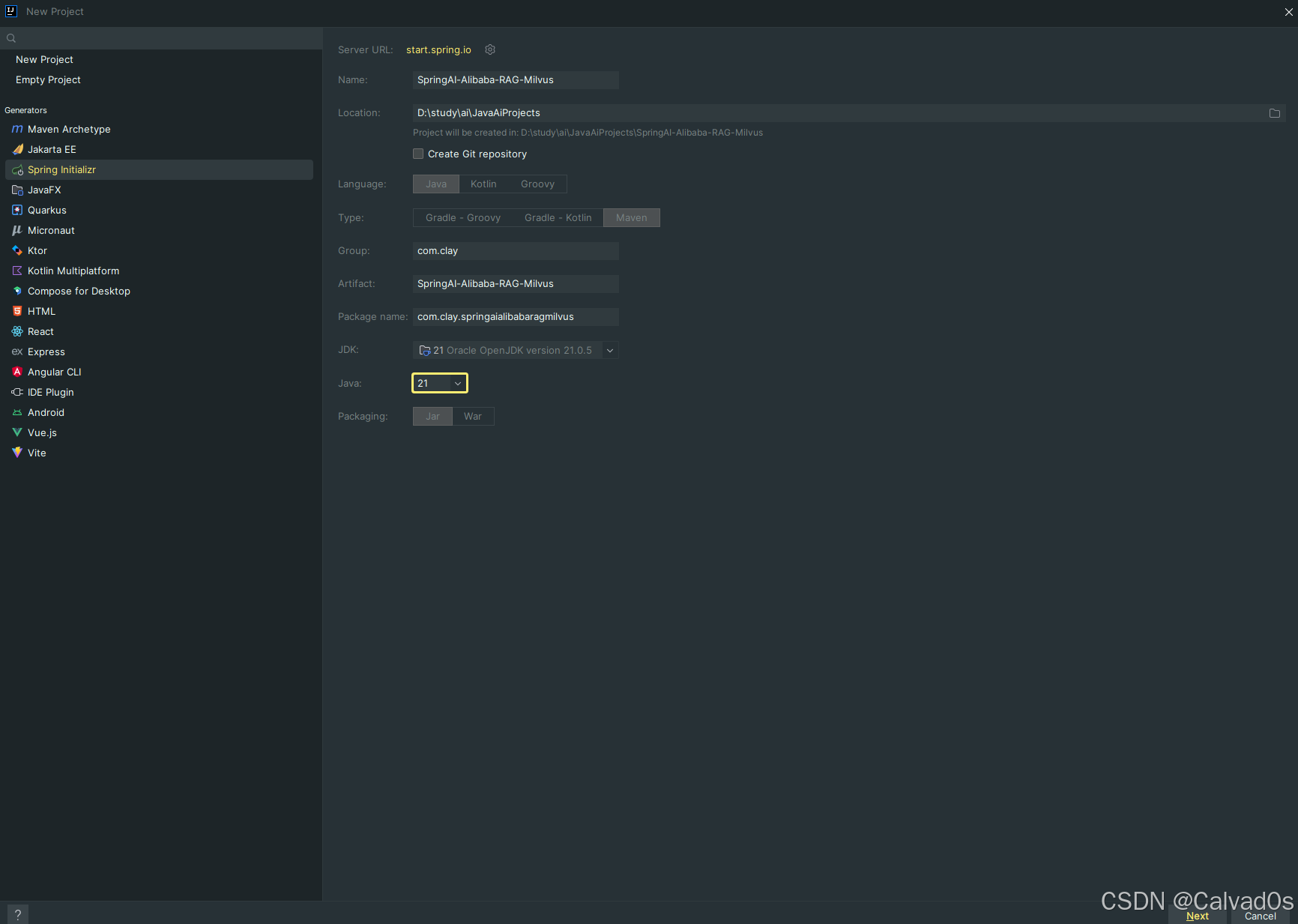The height and width of the screenshot is (924, 1298).
Task: Click the Vite generator icon
Action: (17, 453)
